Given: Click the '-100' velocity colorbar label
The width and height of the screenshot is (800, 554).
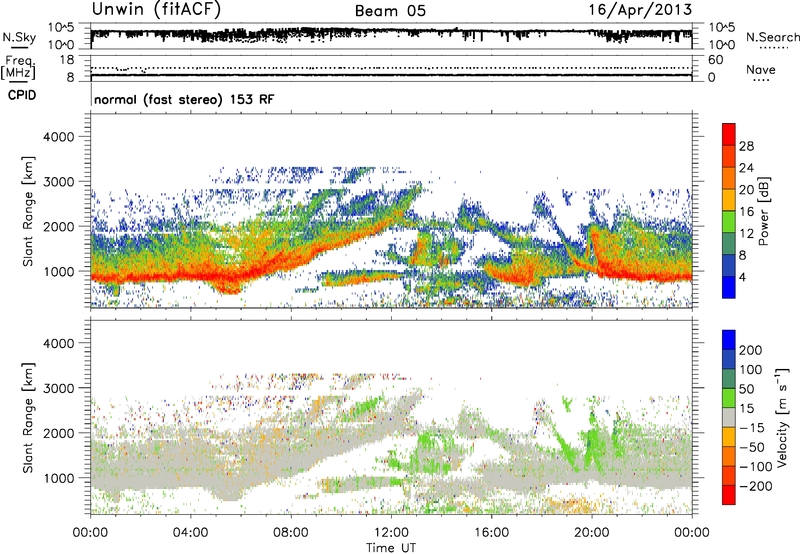Looking at the screenshot, I should click(755, 467).
